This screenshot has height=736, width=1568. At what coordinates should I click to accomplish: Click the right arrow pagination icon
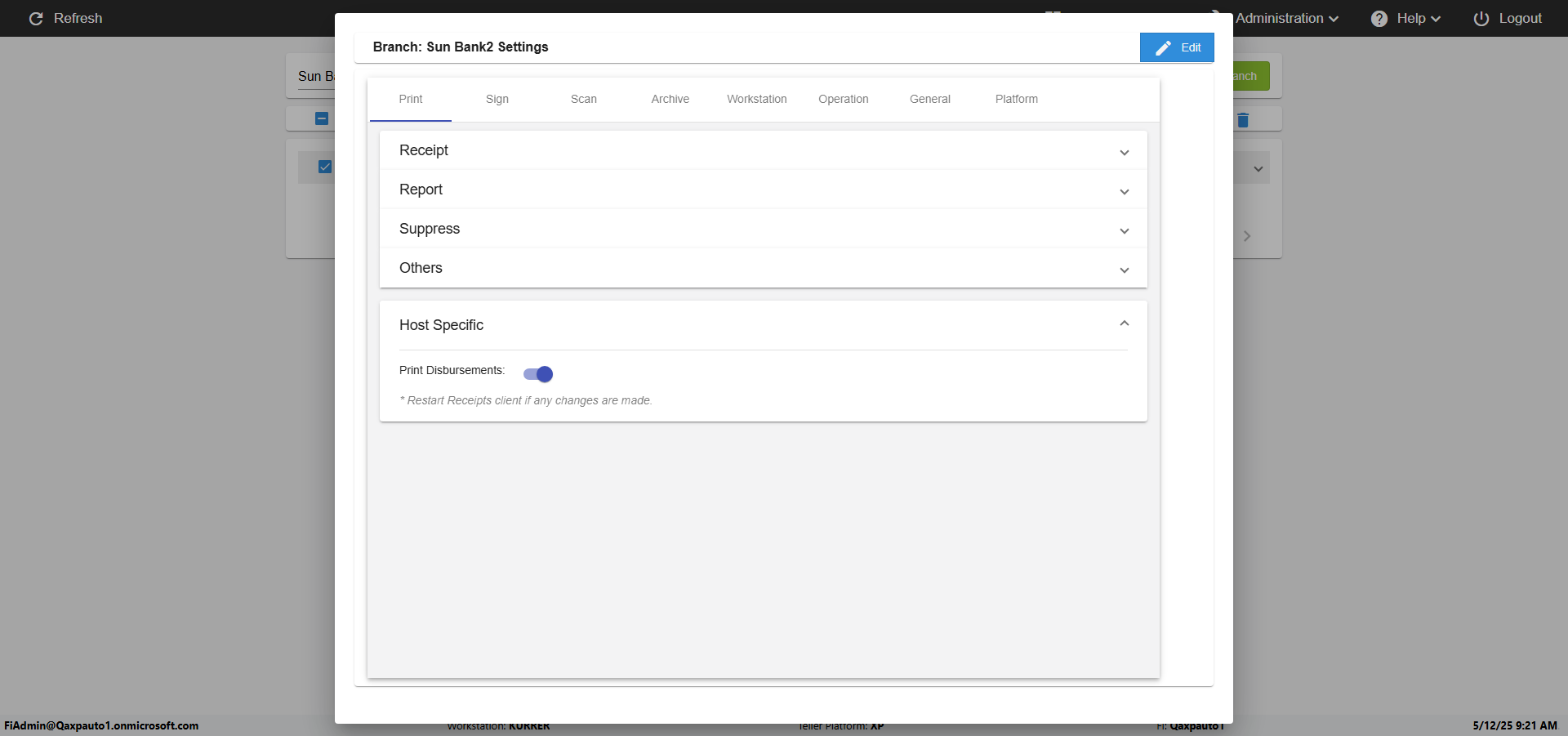click(1246, 236)
